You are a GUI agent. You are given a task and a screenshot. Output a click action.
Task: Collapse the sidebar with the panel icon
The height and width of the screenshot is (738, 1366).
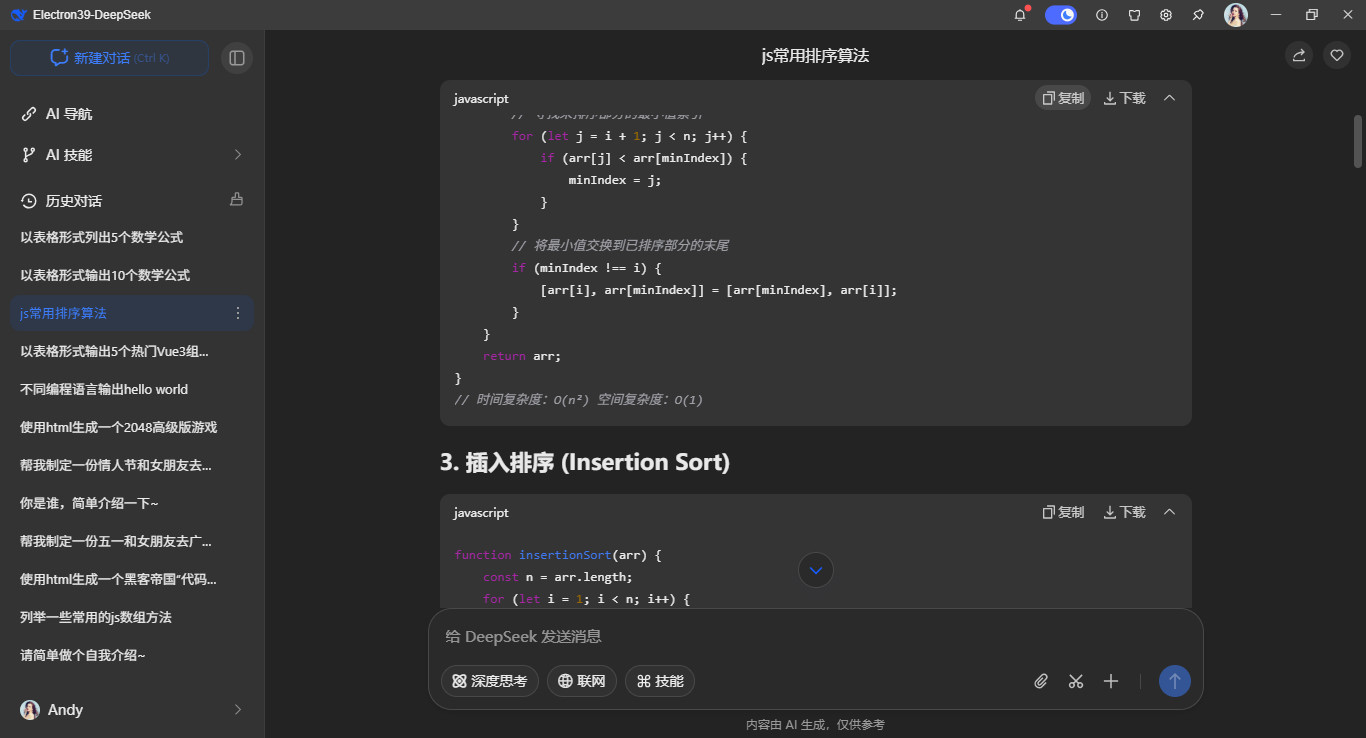236,57
